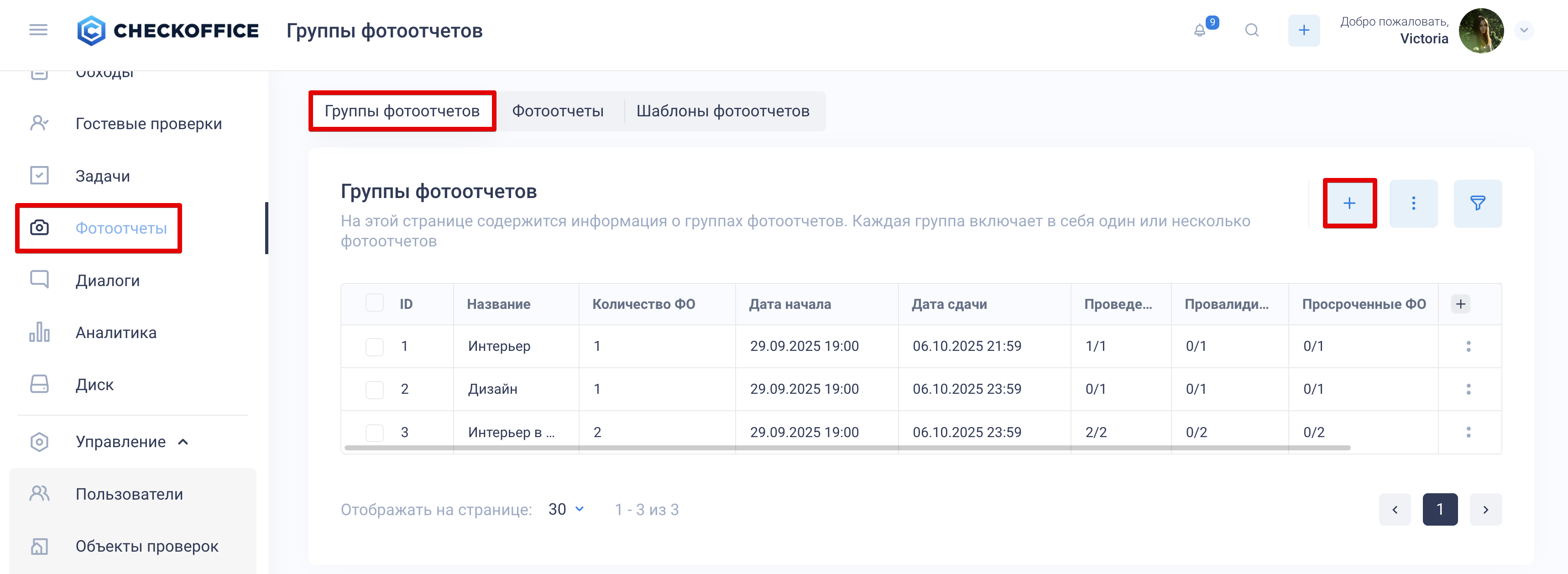Image resolution: width=1568 pixels, height=574 pixels.
Task: Collapse the Управление sidebar section
Action: coord(183,442)
